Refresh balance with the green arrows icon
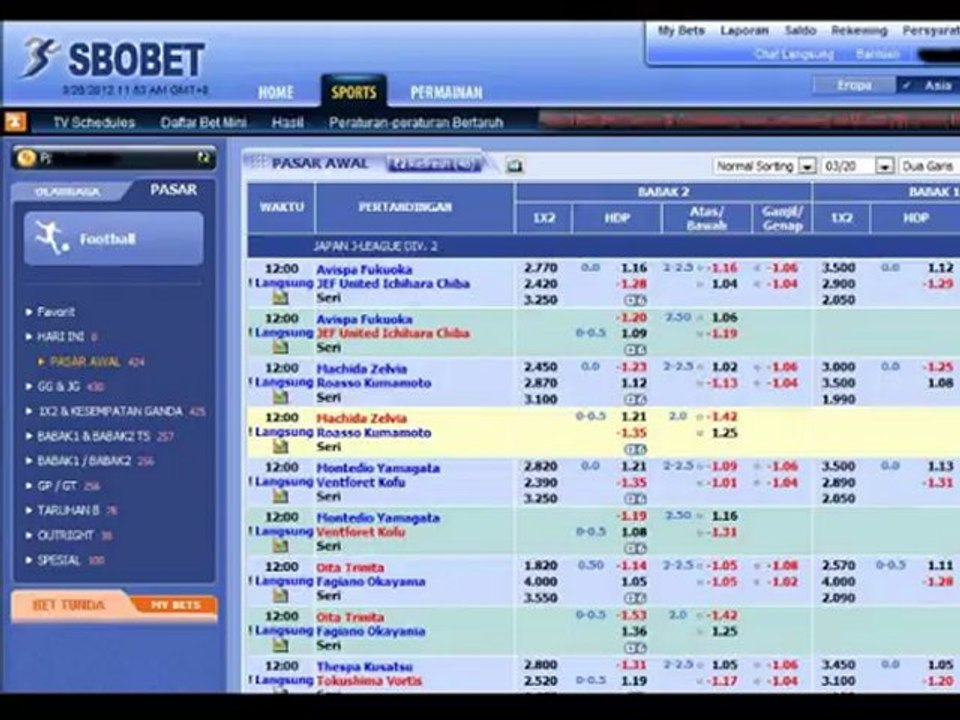Viewport: 960px width, 720px height. [203, 159]
